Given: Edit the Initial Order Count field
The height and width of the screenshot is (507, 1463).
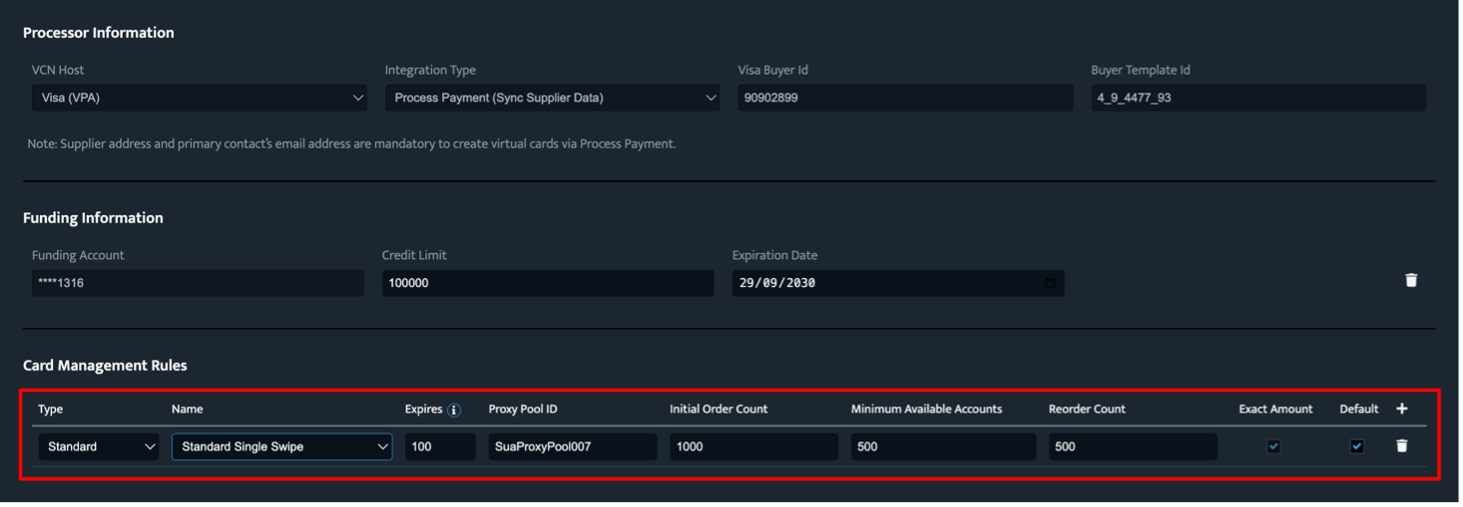Looking at the screenshot, I should (x=754, y=447).
